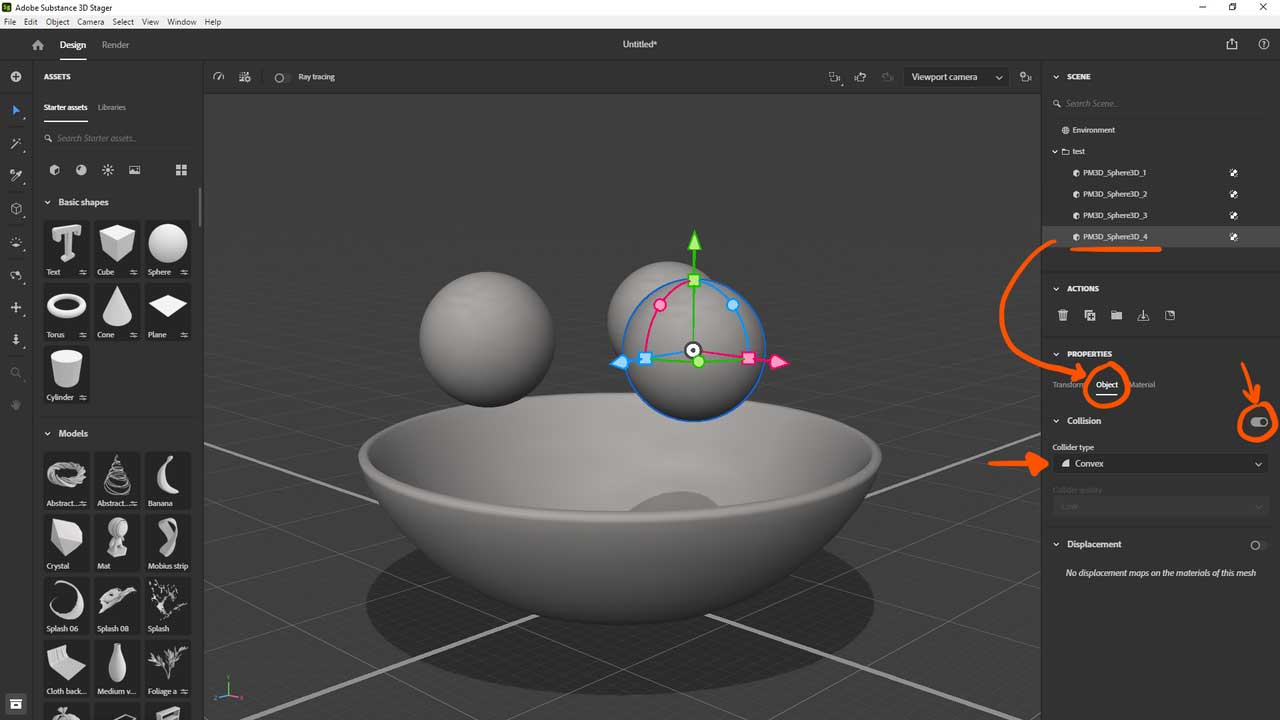Viewport: 1280px width, 720px height.
Task: Switch to the Render tab
Action: tap(115, 45)
